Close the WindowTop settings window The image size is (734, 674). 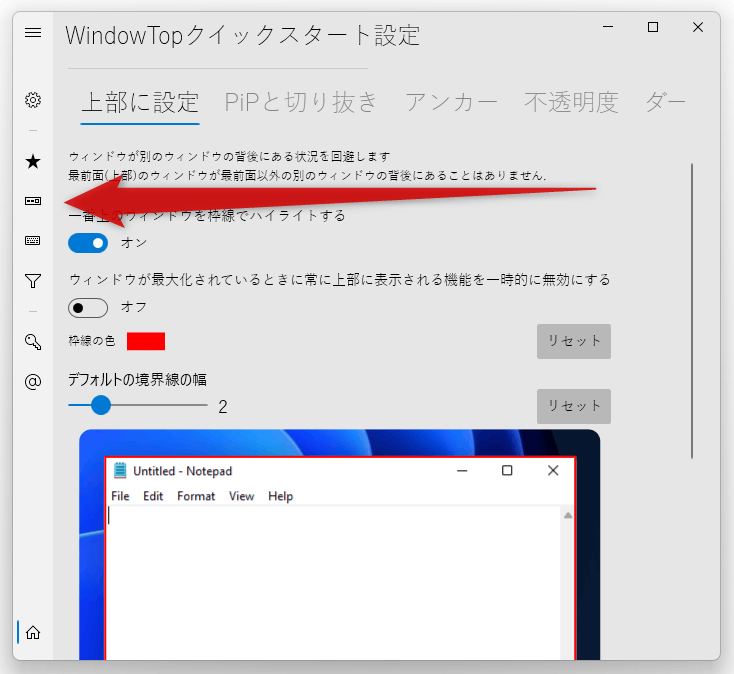pyautogui.click(x=698, y=27)
